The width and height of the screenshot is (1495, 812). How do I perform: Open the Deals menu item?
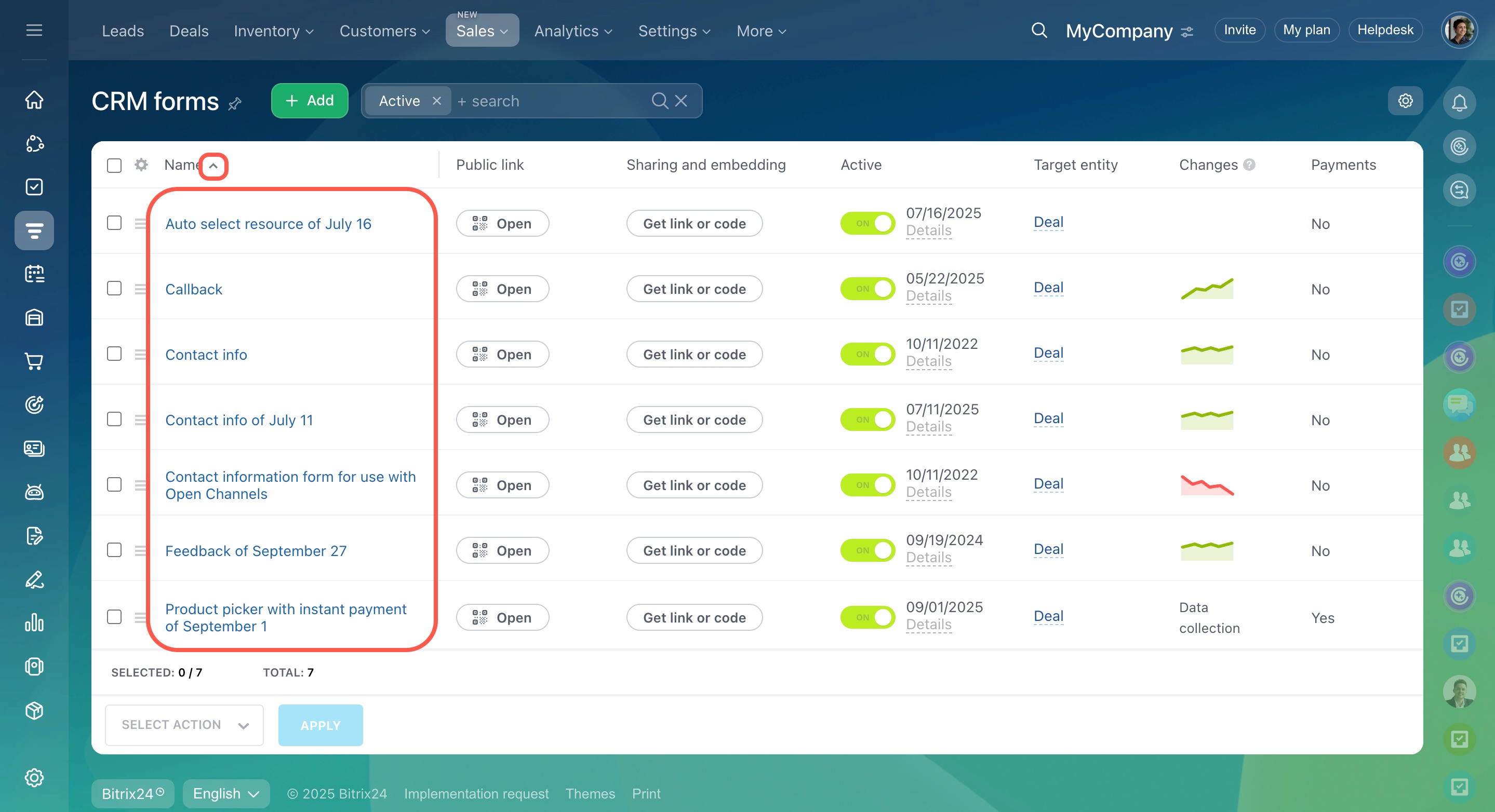click(189, 31)
